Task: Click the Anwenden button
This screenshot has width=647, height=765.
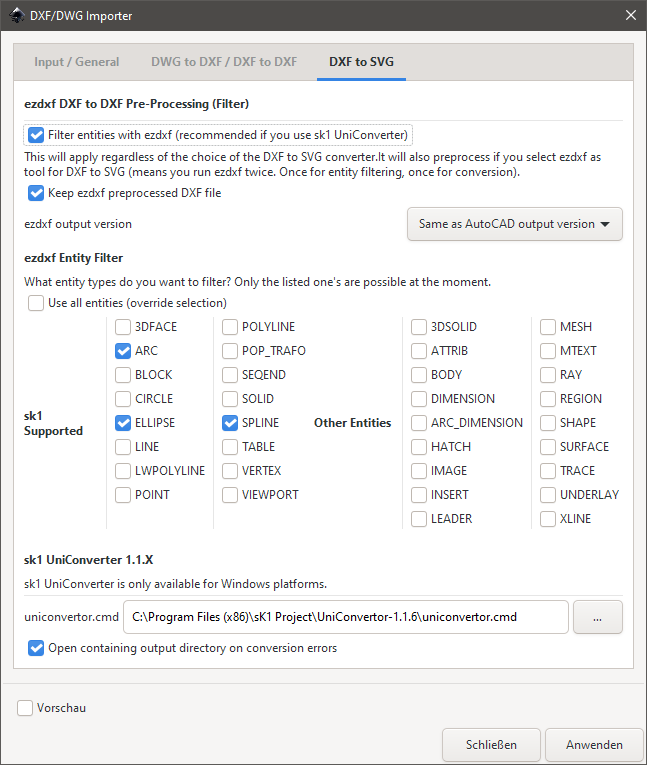Action: click(x=594, y=745)
